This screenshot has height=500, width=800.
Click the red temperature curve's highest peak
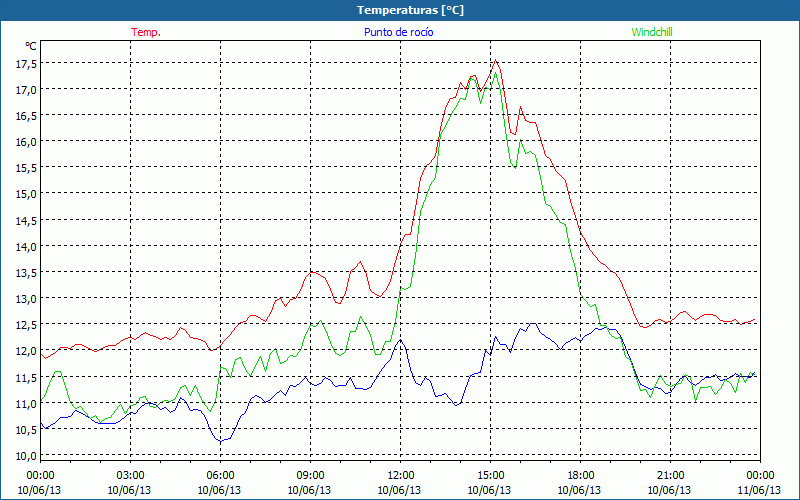(x=494, y=62)
